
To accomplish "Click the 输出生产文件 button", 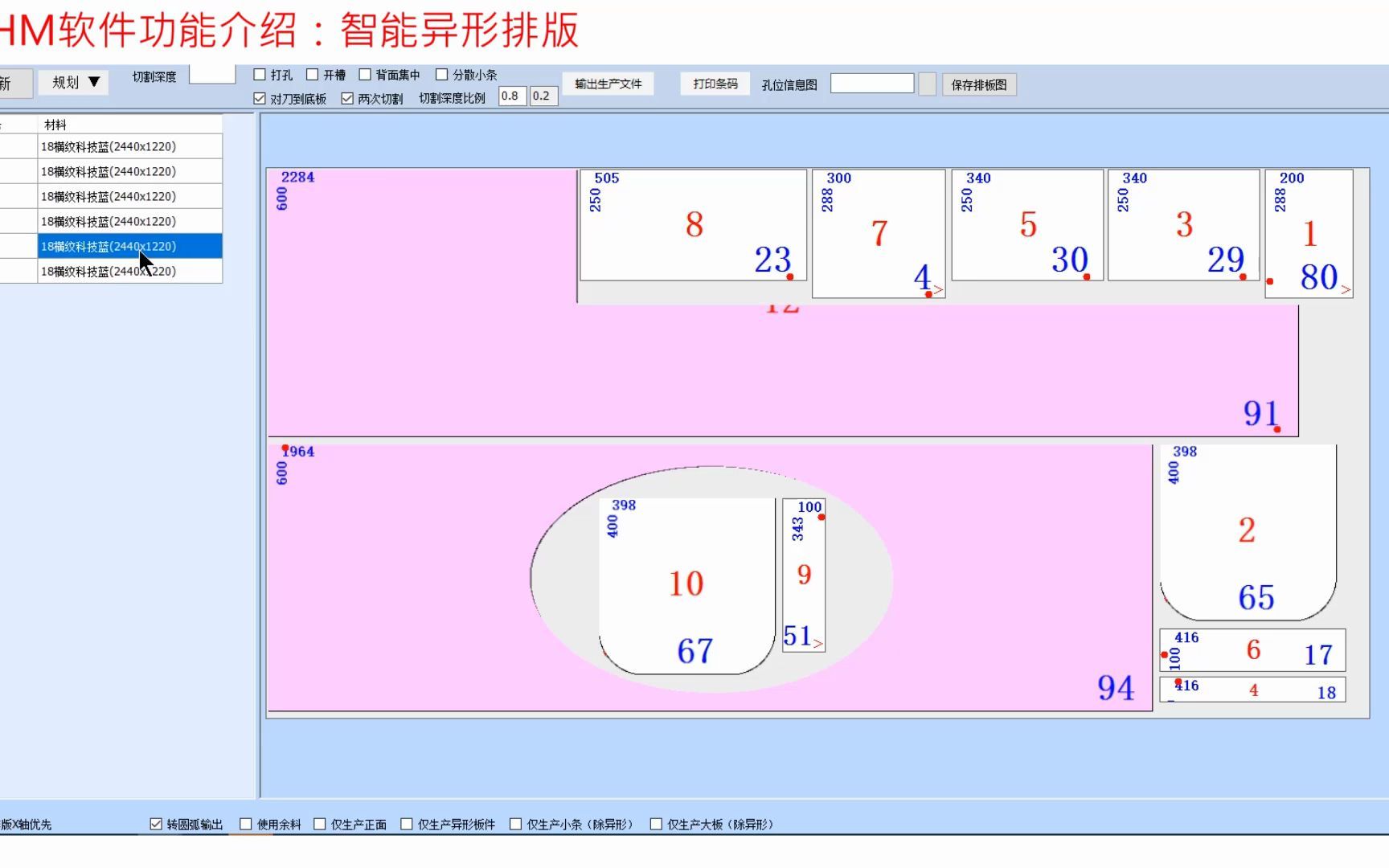I will [x=608, y=83].
